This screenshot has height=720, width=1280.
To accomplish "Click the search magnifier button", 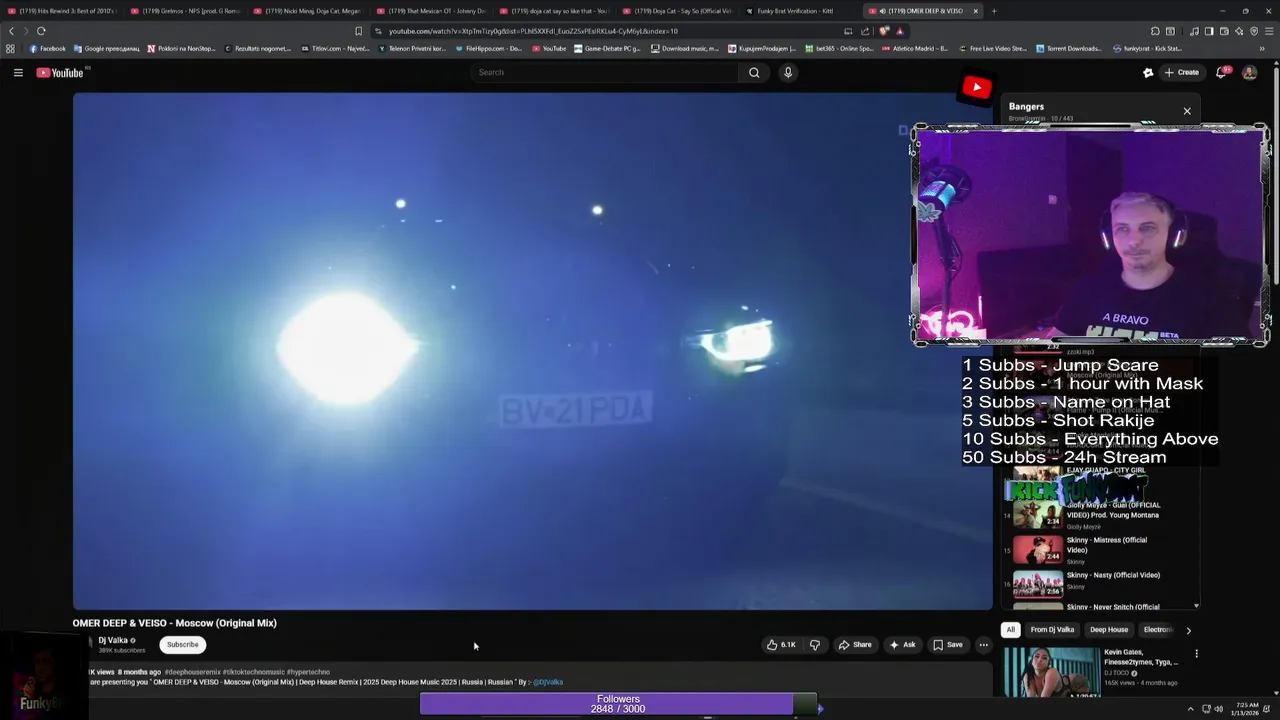I will [x=754, y=72].
